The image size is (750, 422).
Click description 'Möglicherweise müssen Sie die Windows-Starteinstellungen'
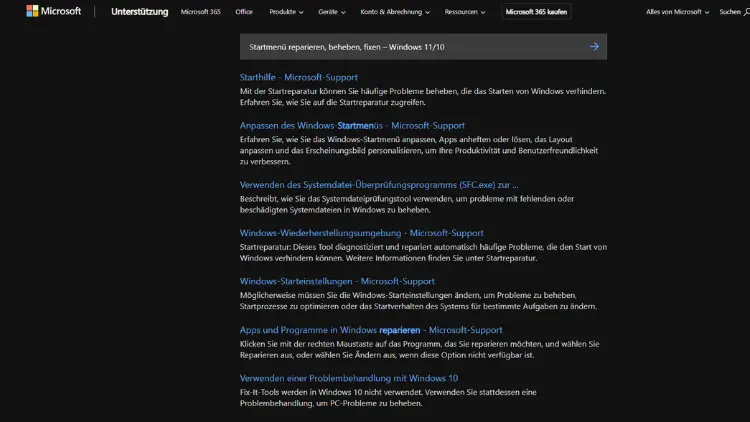click(x=418, y=301)
